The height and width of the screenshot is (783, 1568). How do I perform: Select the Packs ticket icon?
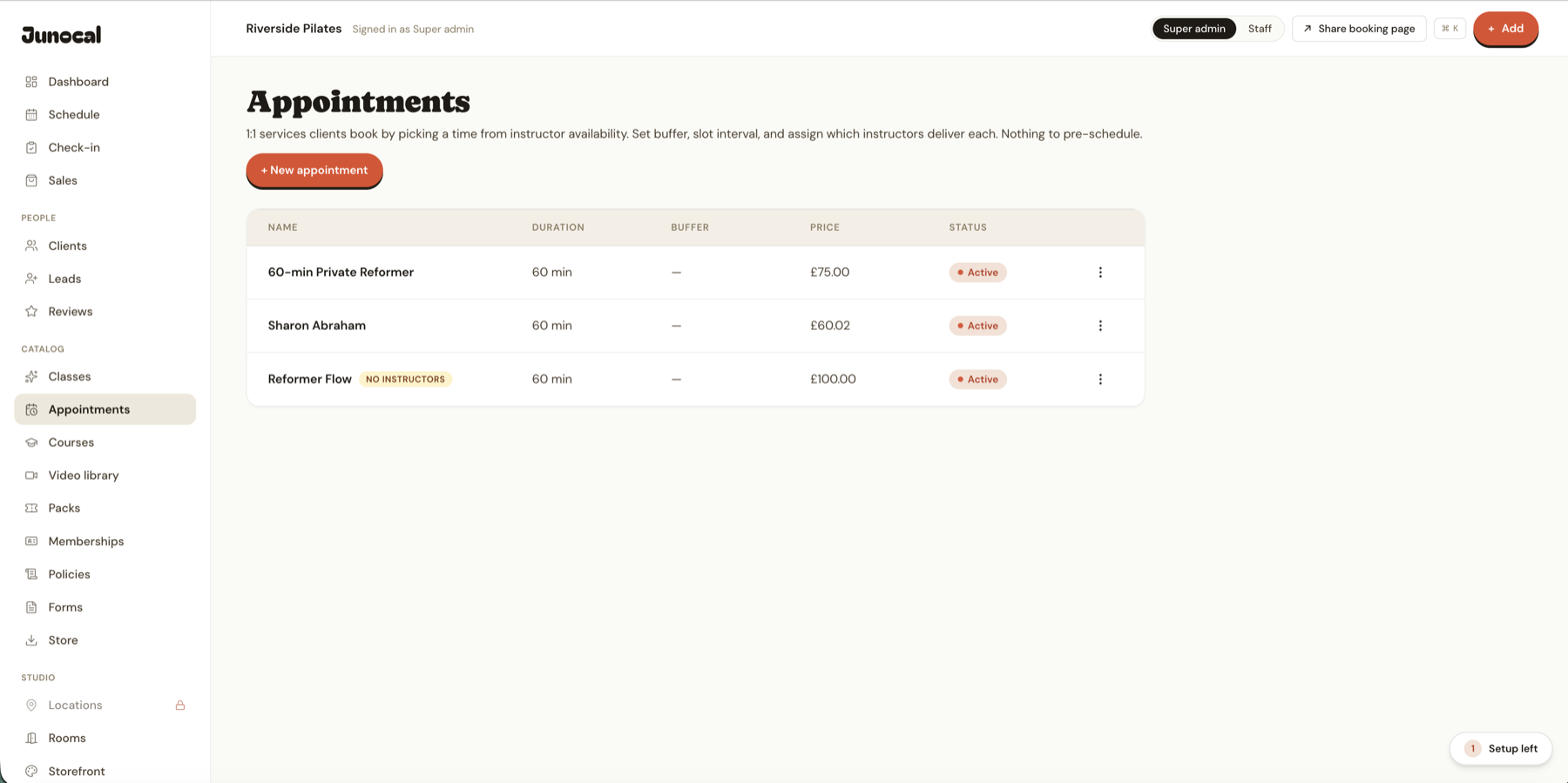coord(31,509)
